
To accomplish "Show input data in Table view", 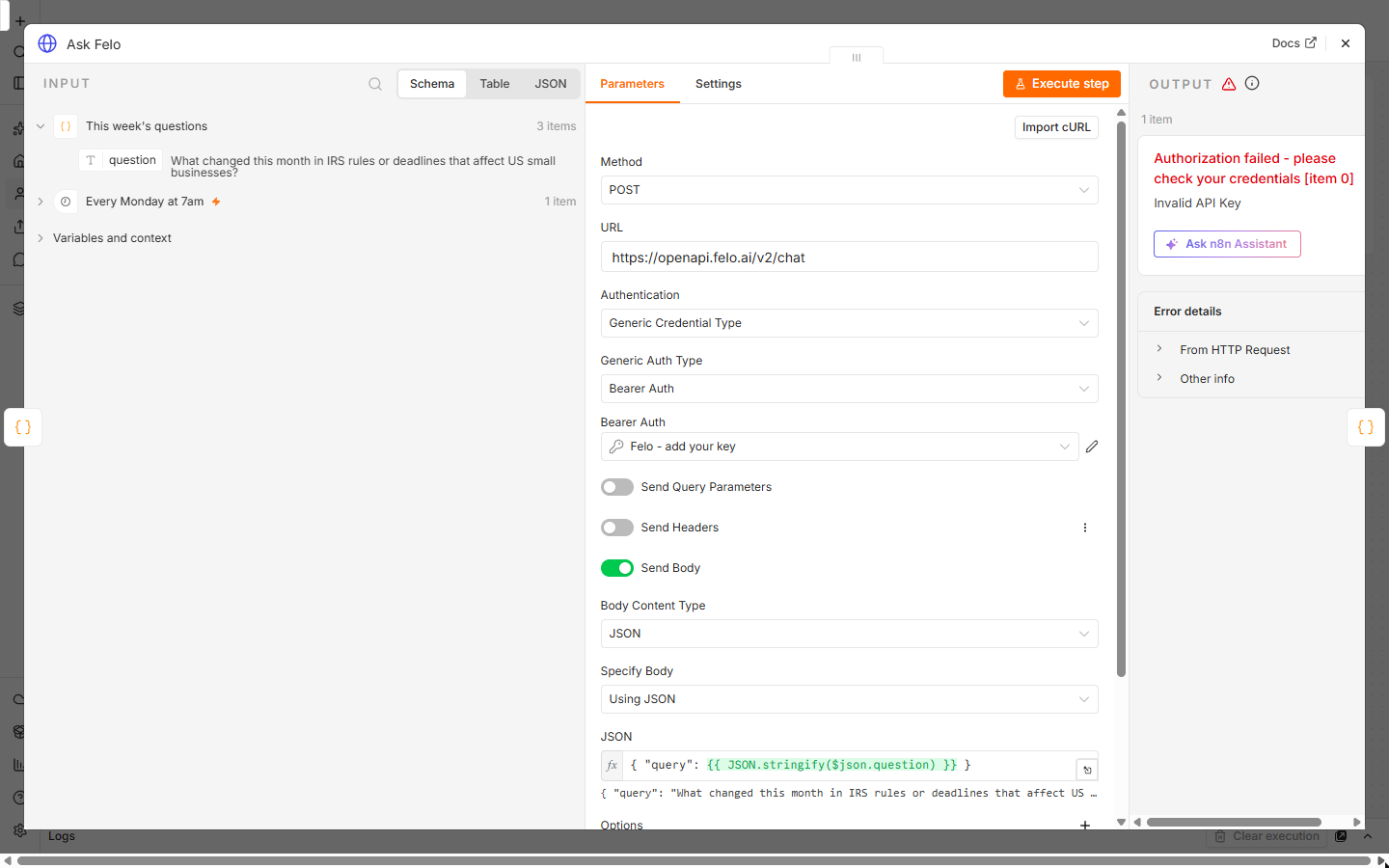I will [494, 84].
